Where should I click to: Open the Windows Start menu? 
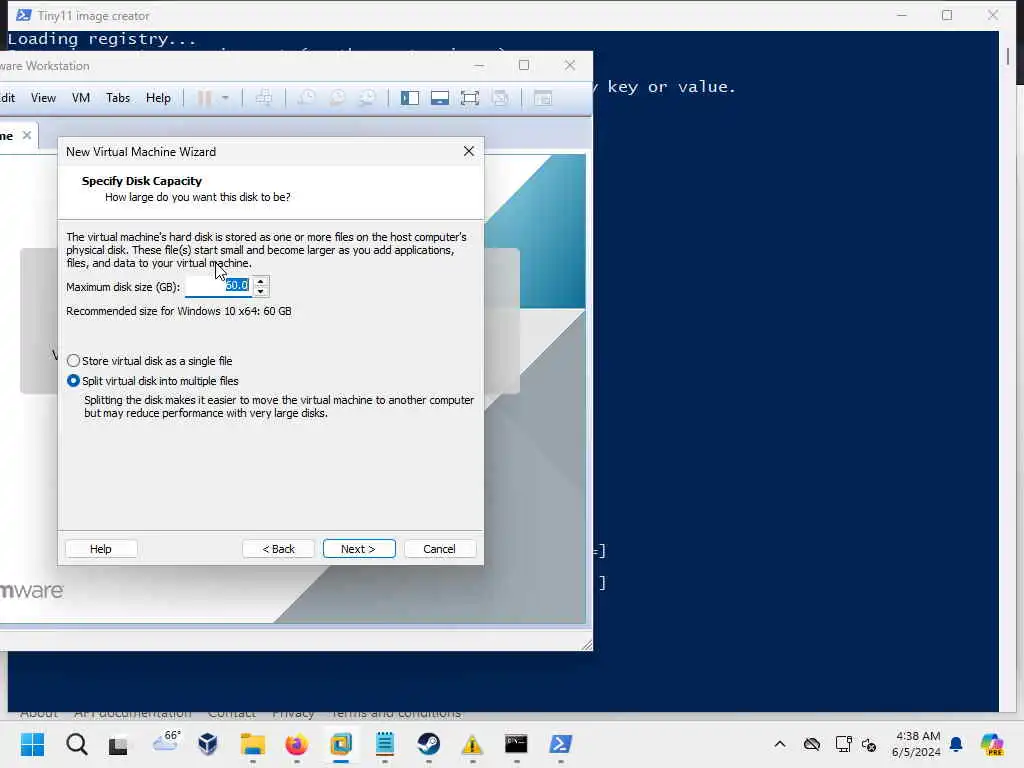[x=32, y=744]
